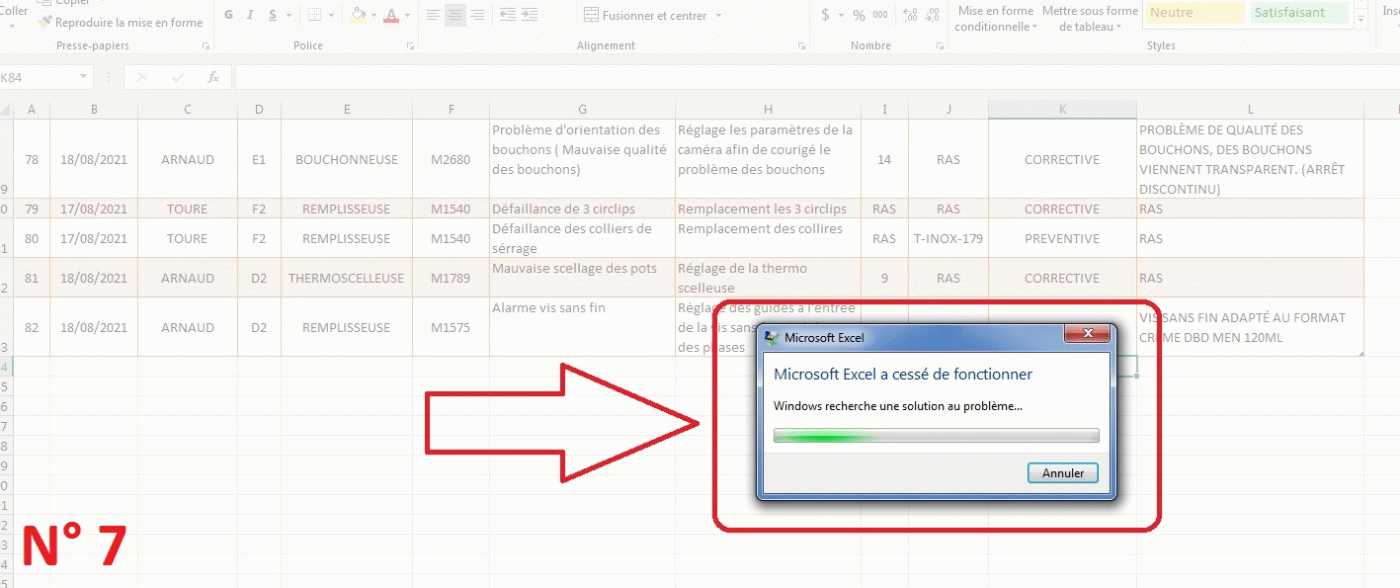Click cell 'Remplacement les 3 circlips'

768,209
